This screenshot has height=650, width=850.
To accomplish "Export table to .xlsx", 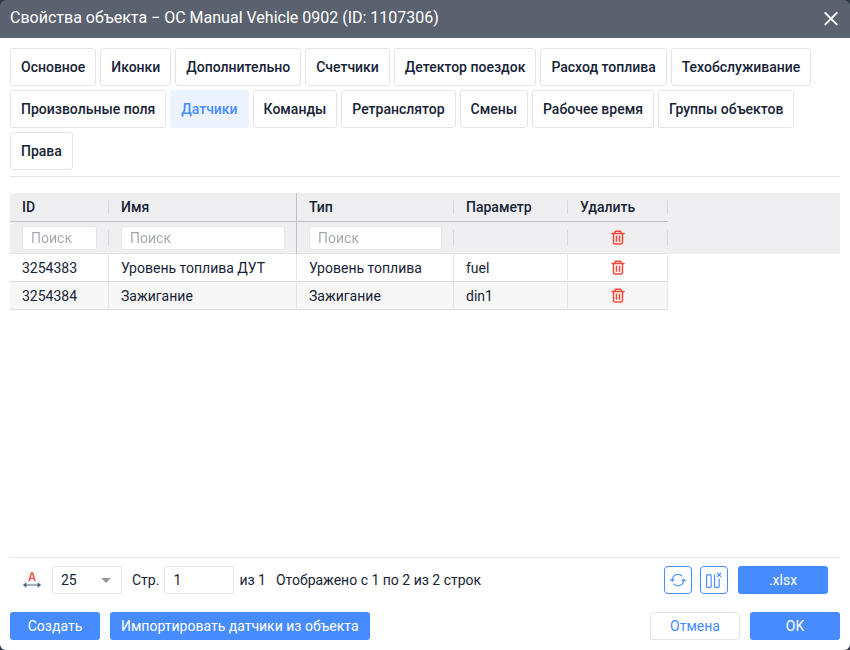I will click(783, 580).
